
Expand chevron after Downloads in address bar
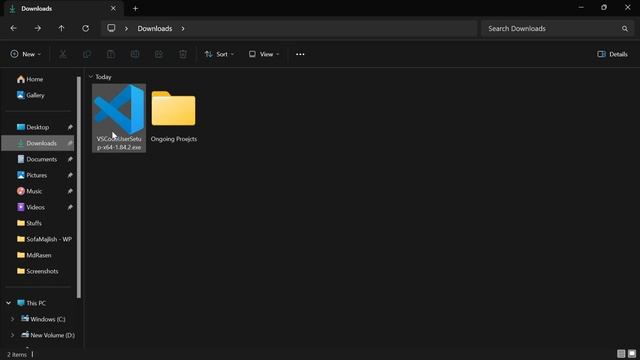pyautogui.click(x=183, y=29)
